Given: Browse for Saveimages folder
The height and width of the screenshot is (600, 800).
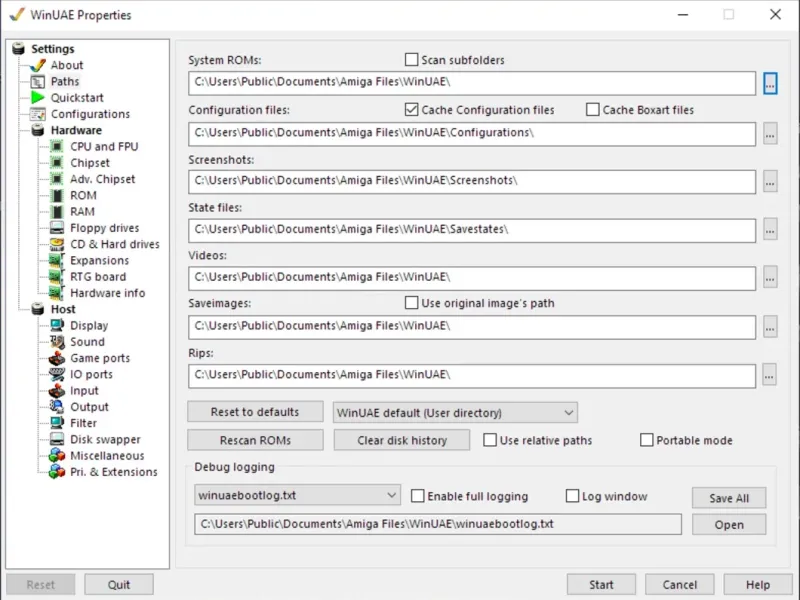Looking at the screenshot, I should tap(770, 327).
